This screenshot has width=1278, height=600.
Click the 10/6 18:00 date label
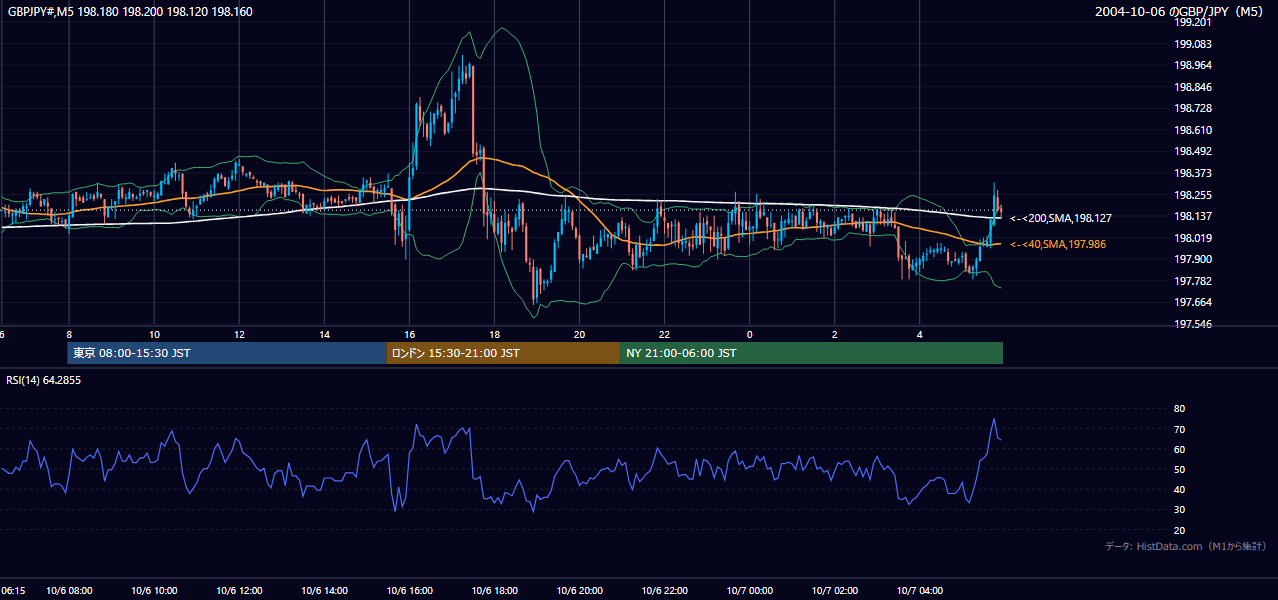(x=494, y=591)
